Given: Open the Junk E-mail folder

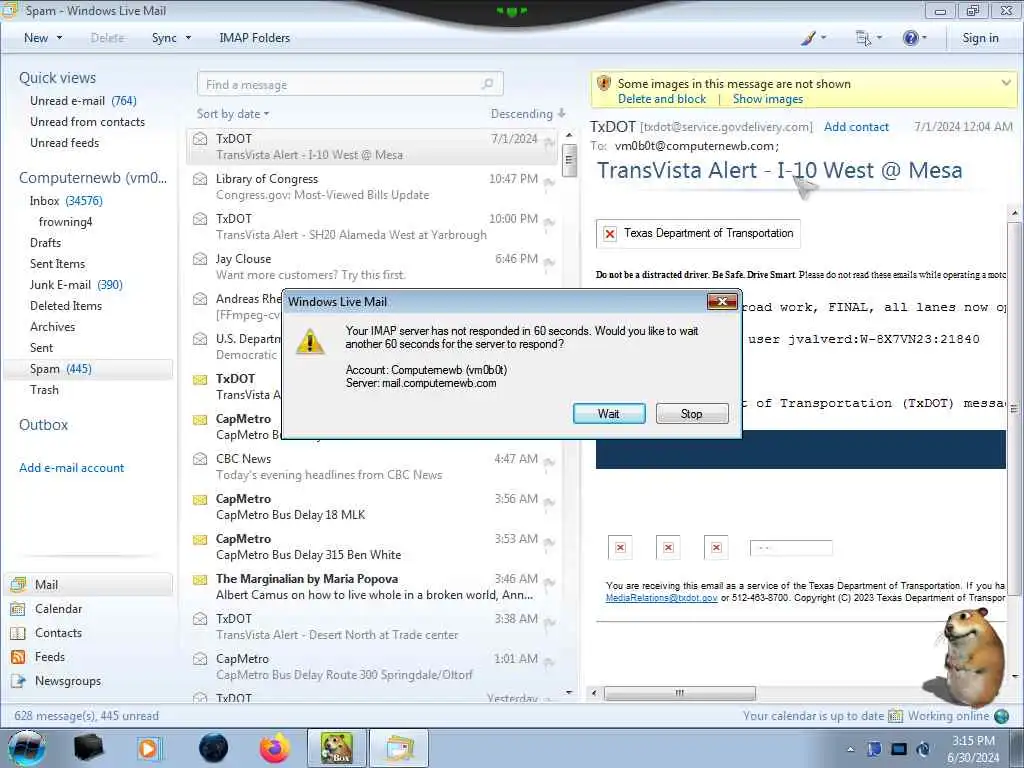Looking at the screenshot, I should [x=76, y=284].
